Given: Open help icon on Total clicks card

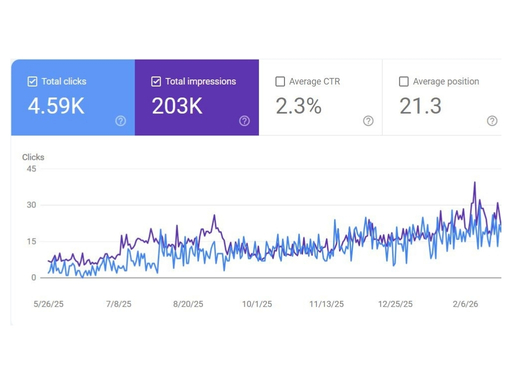Looking at the screenshot, I should tap(121, 121).
